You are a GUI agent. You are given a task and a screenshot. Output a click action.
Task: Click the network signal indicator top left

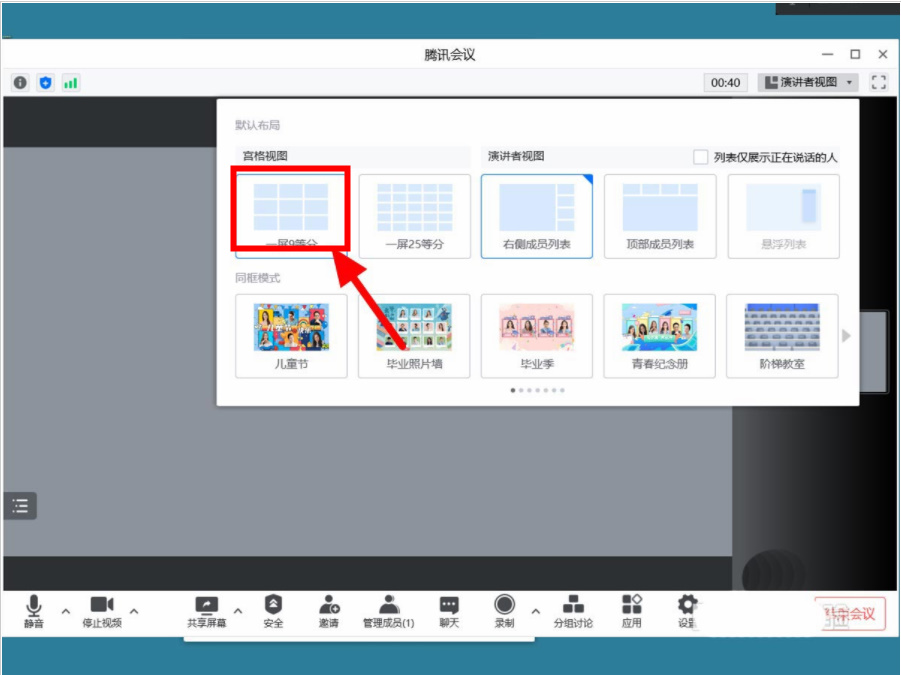[x=69, y=83]
